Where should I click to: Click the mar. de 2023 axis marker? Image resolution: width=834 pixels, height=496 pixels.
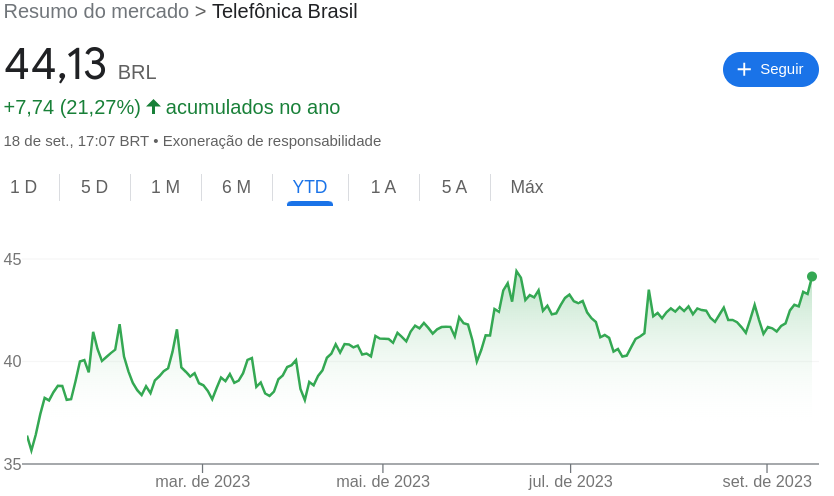(202, 481)
